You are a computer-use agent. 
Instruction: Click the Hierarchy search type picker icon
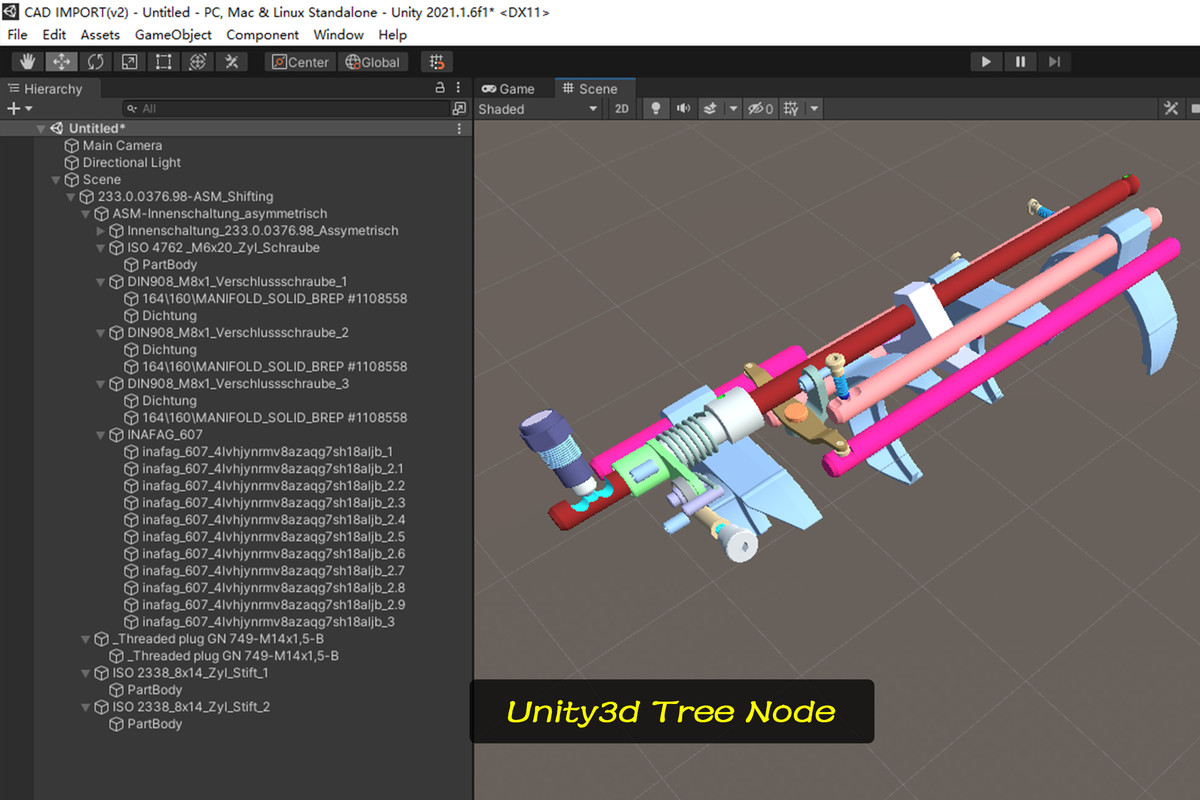click(x=459, y=108)
